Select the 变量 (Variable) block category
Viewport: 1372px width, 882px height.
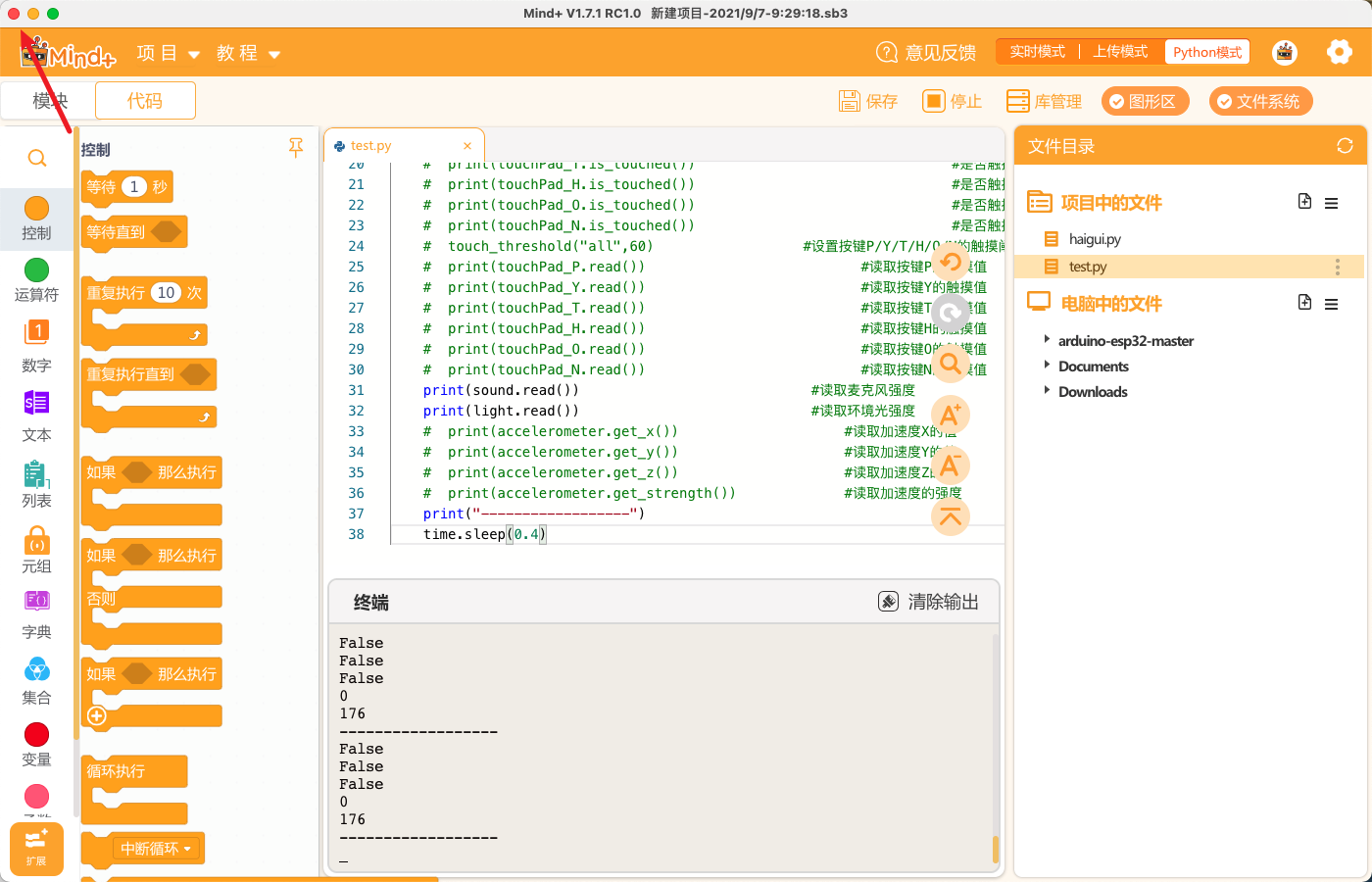point(36,745)
